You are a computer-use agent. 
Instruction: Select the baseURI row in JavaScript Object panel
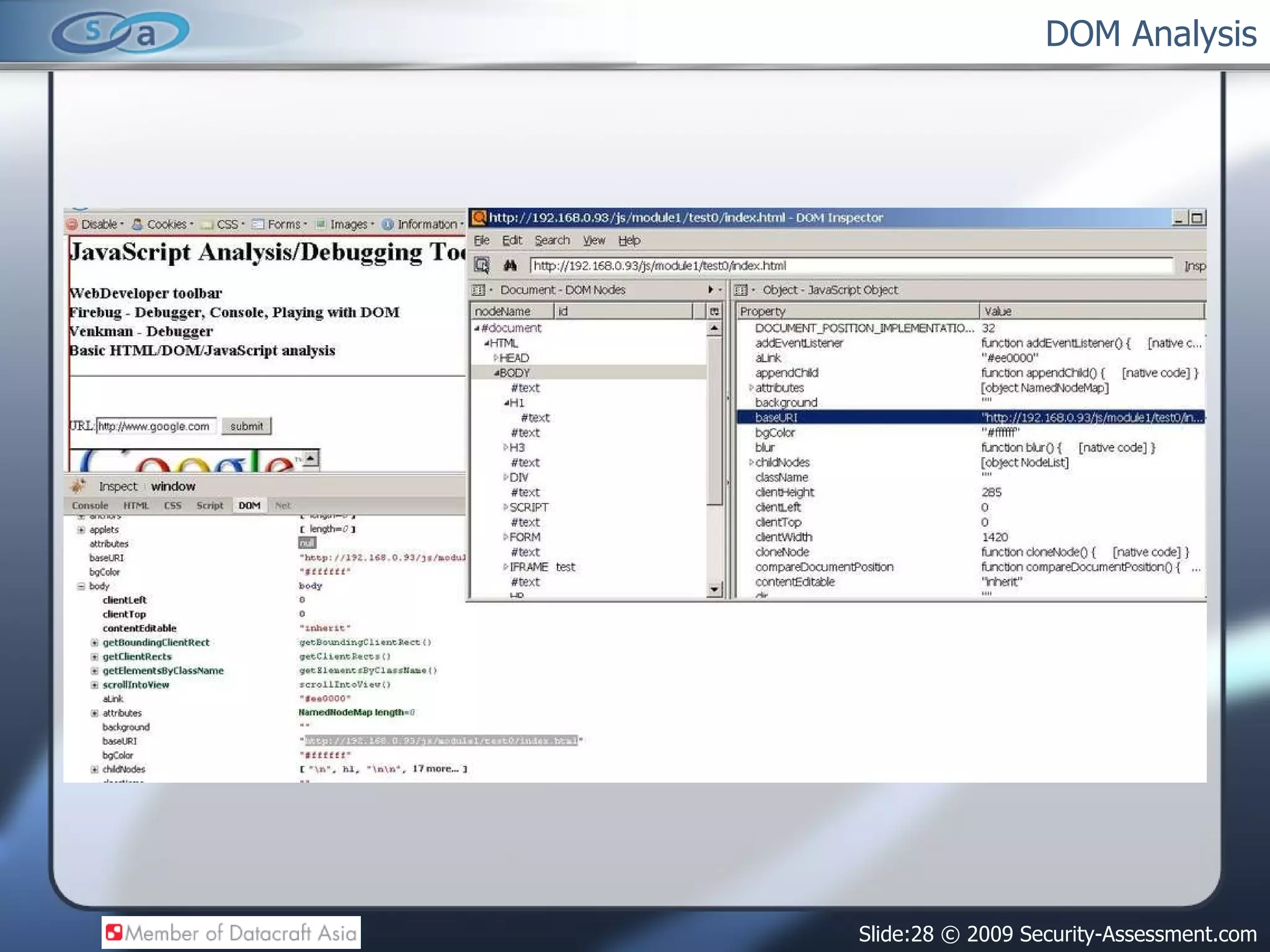click(x=970, y=418)
